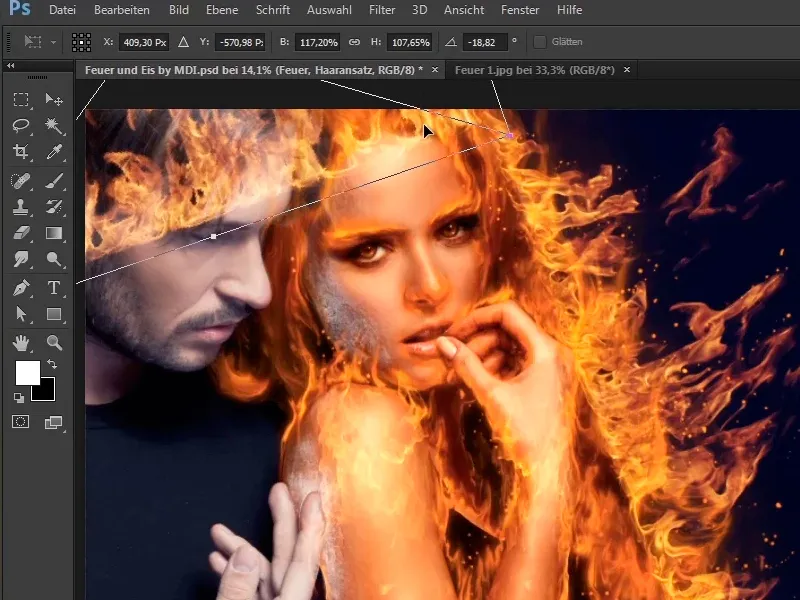The width and height of the screenshot is (800, 600).
Task: Switch to the Feuer 1.jpg document tab
Action: pos(535,70)
